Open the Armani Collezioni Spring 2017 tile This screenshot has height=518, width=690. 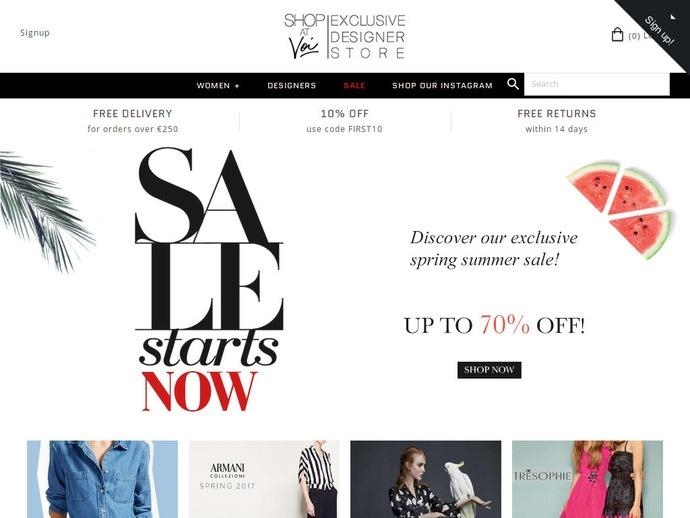click(264, 479)
